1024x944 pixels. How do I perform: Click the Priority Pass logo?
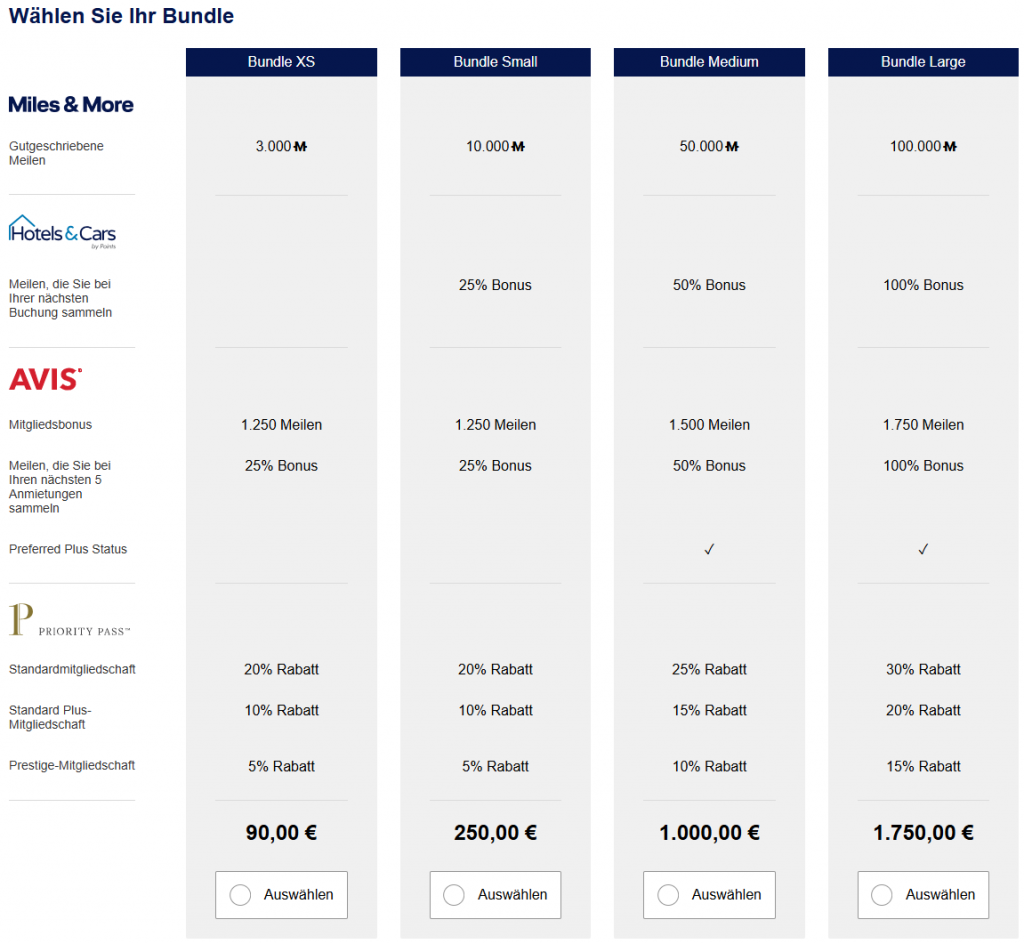pos(69,621)
